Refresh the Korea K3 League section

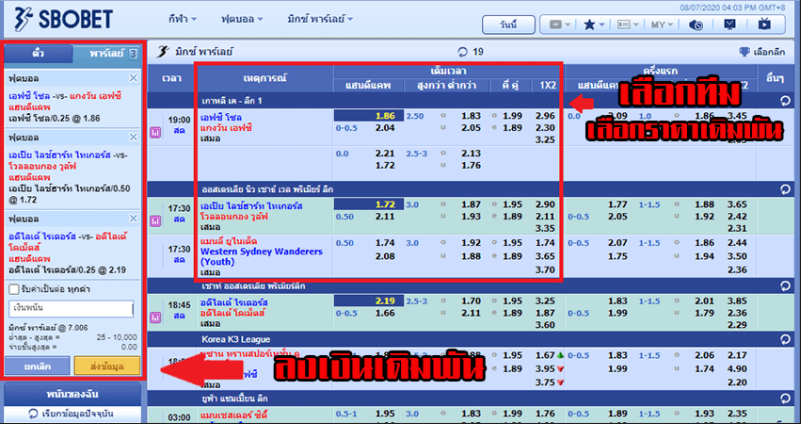point(785,339)
